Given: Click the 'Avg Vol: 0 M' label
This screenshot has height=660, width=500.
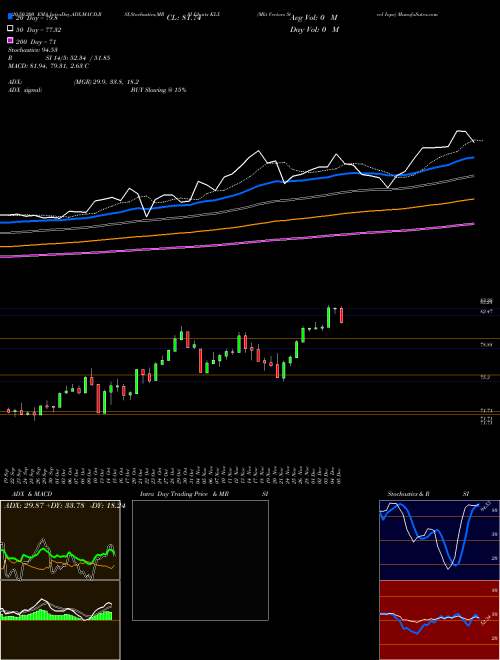Looking at the screenshot, I should coord(314,18).
